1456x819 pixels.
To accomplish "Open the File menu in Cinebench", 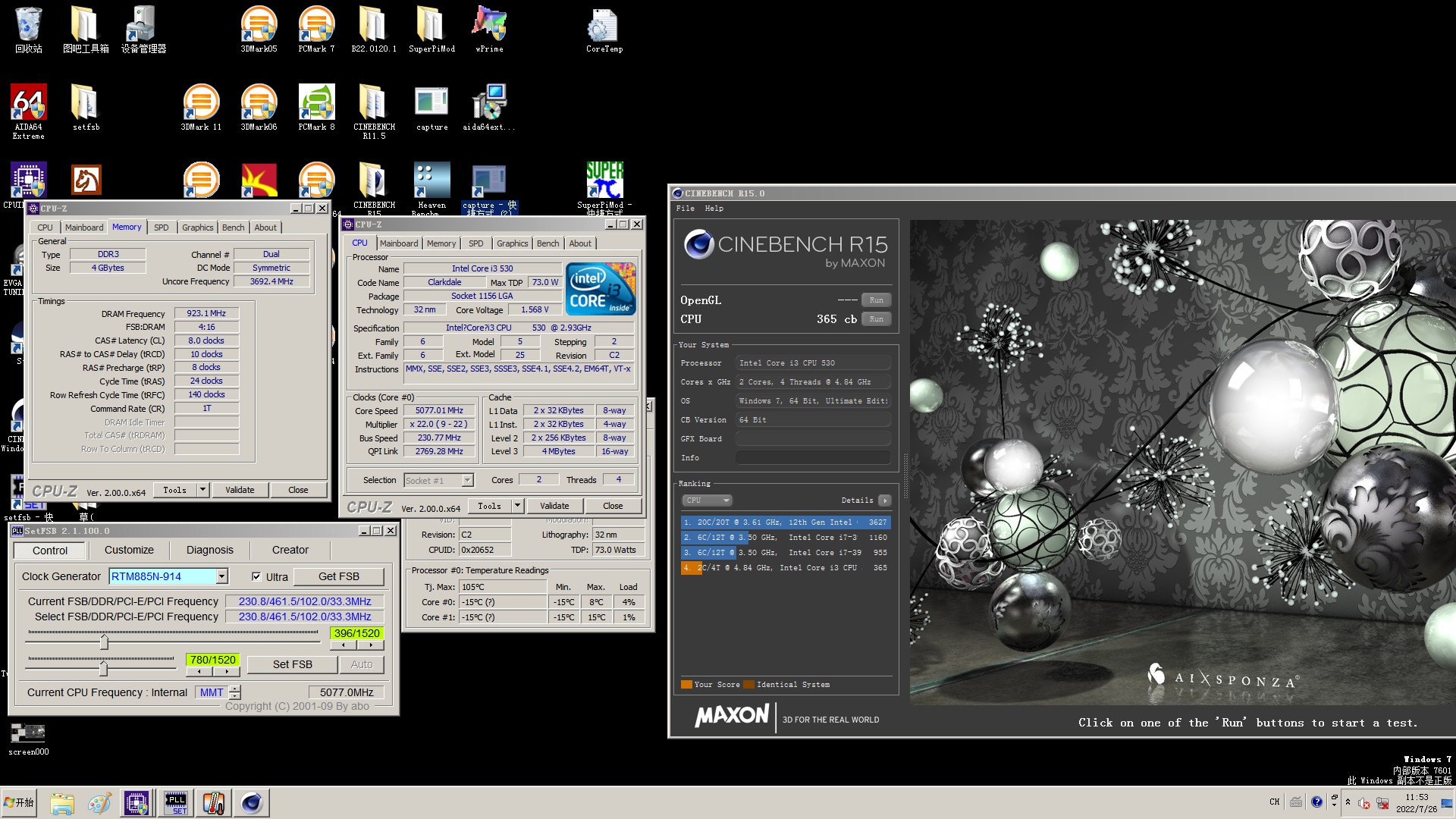I will [685, 209].
